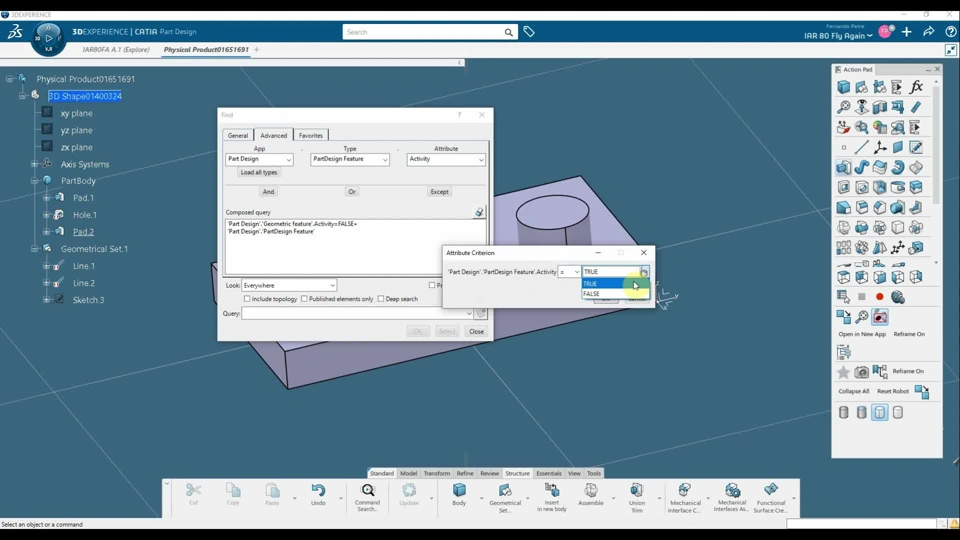Viewport: 960px width, 540px height.
Task: Click the Except button in Find
Action: tap(439, 192)
